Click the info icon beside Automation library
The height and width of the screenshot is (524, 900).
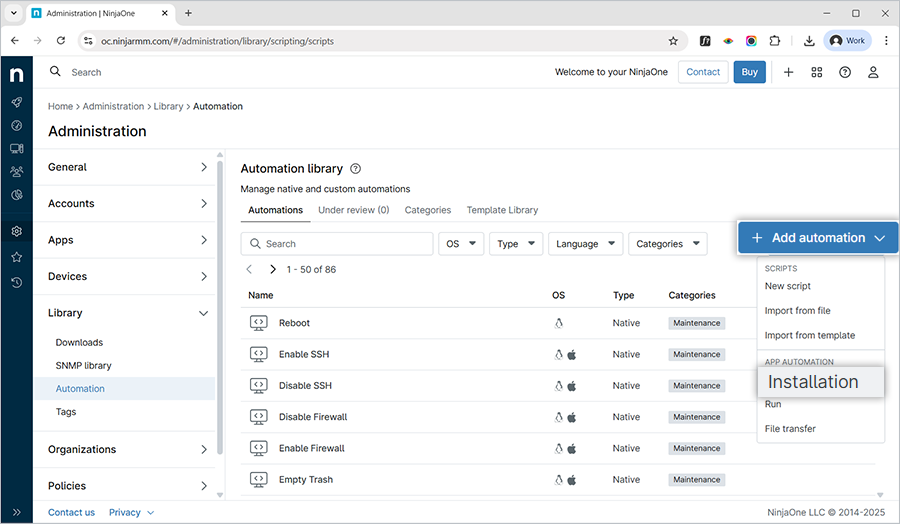coord(356,169)
